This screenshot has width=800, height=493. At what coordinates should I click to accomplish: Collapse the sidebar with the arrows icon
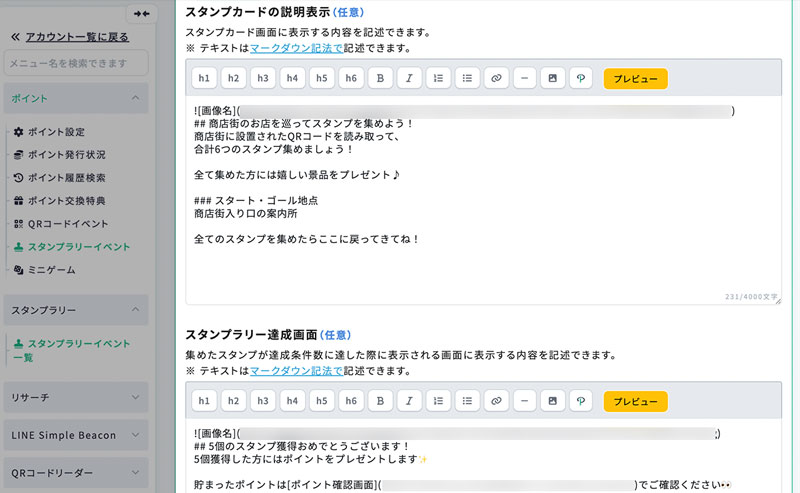[x=141, y=13]
